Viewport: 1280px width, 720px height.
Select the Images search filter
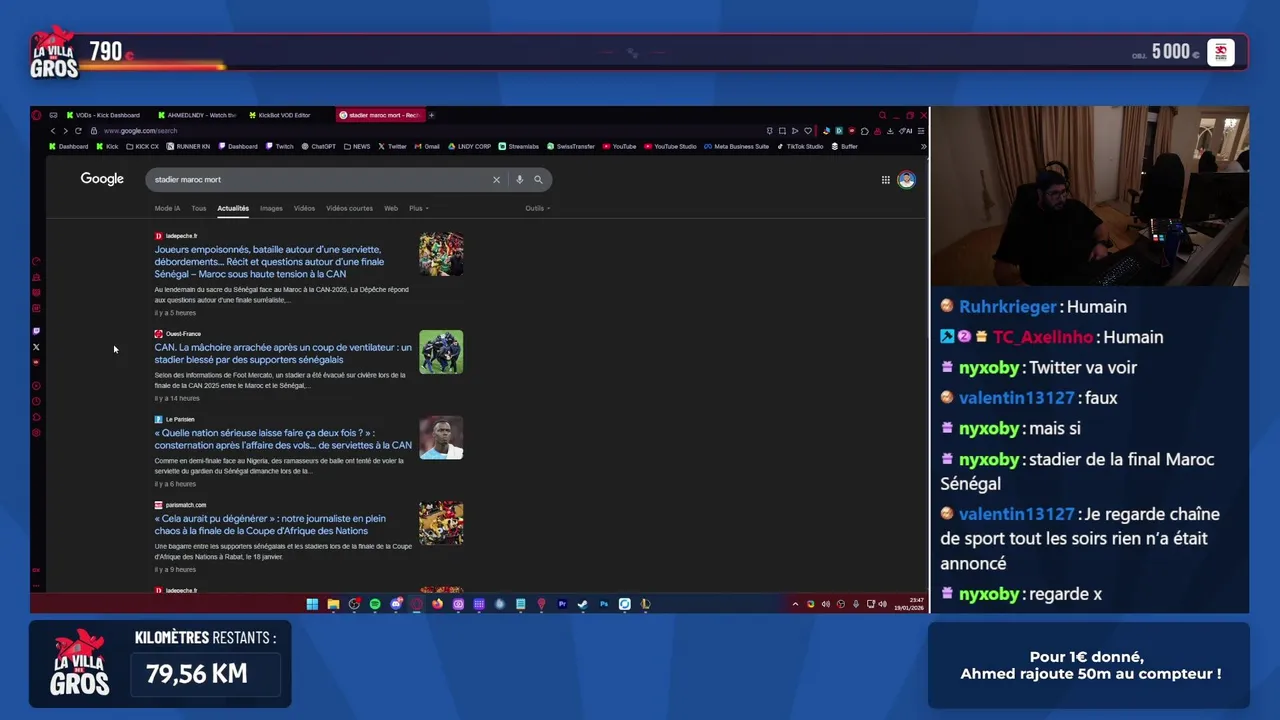[x=271, y=208]
